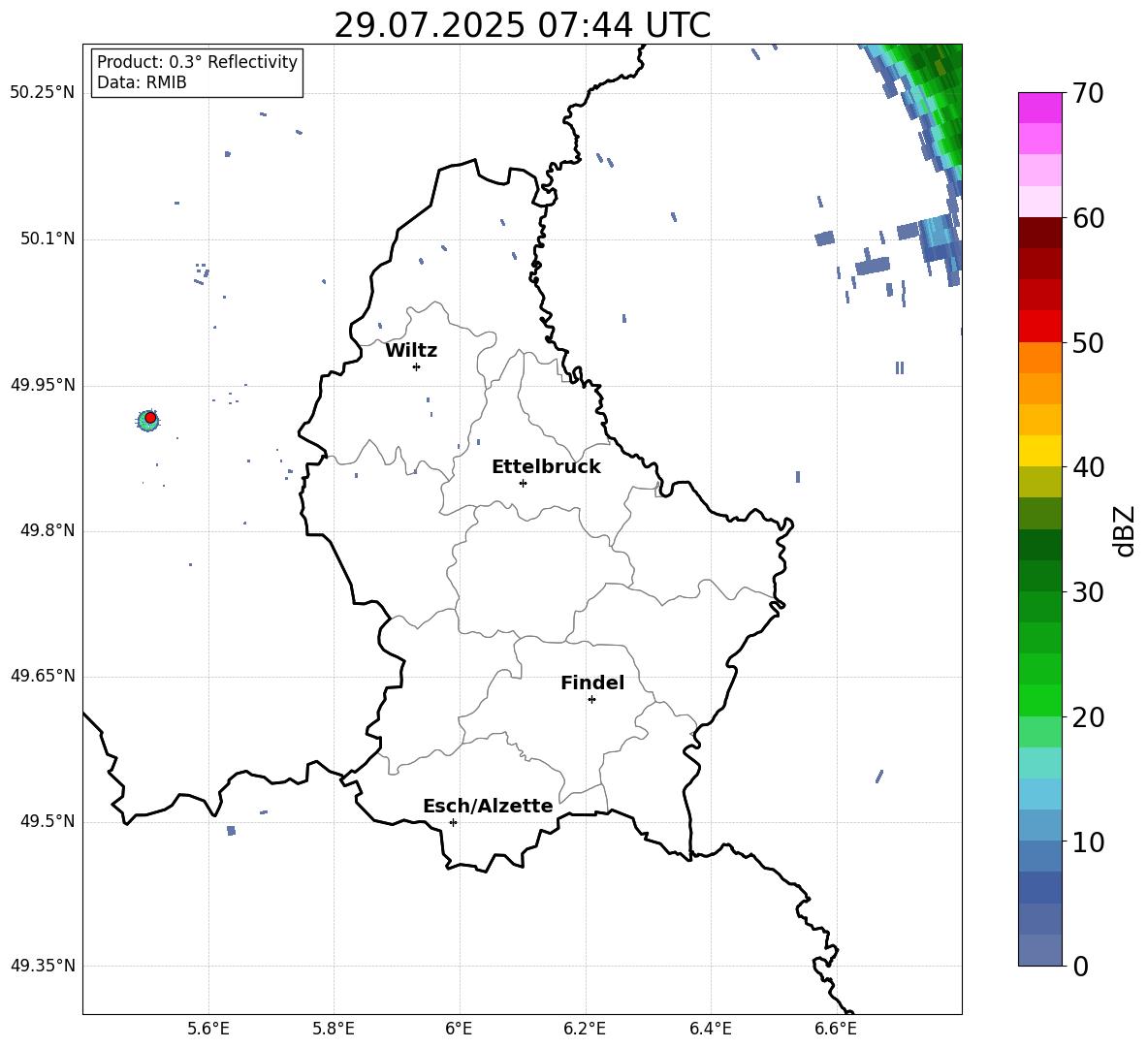Click the 49.65°N latitude label

43,676
